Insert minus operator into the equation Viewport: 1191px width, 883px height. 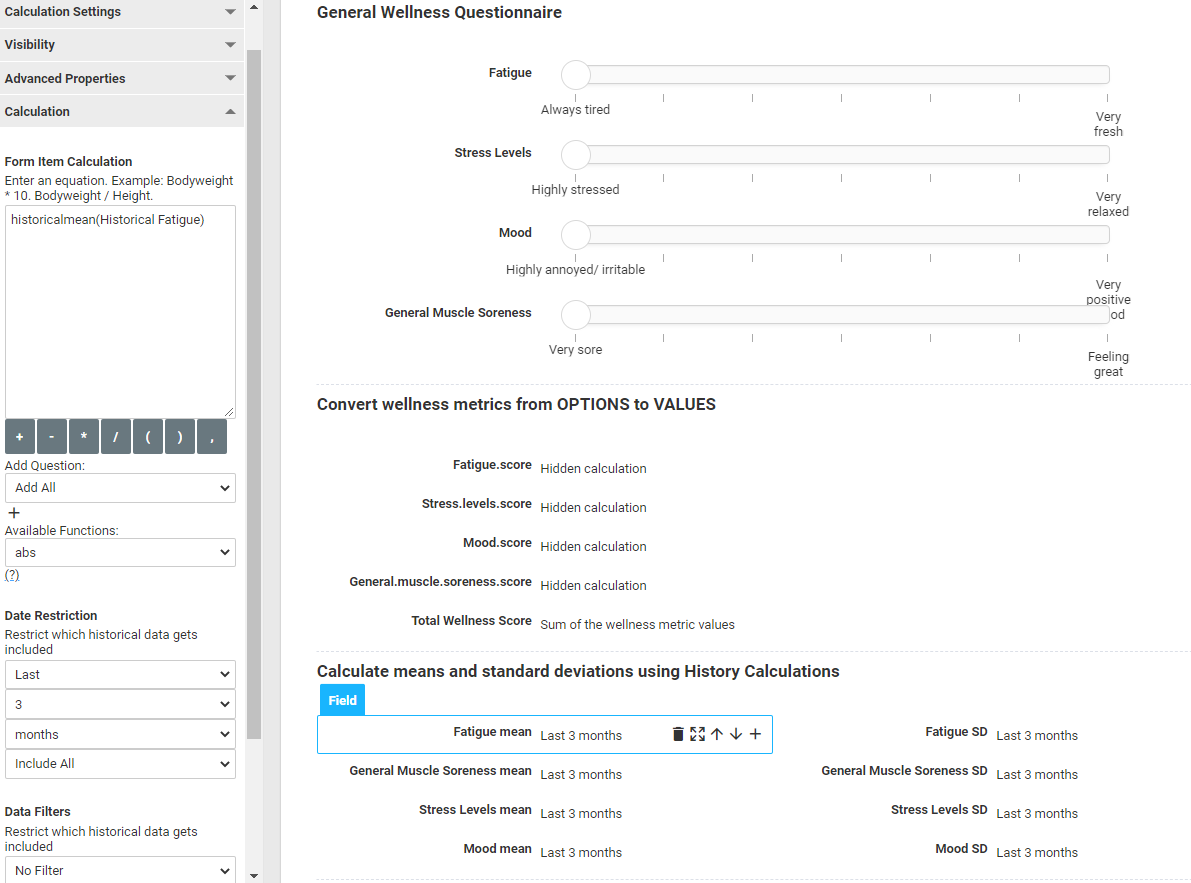coord(52,437)
